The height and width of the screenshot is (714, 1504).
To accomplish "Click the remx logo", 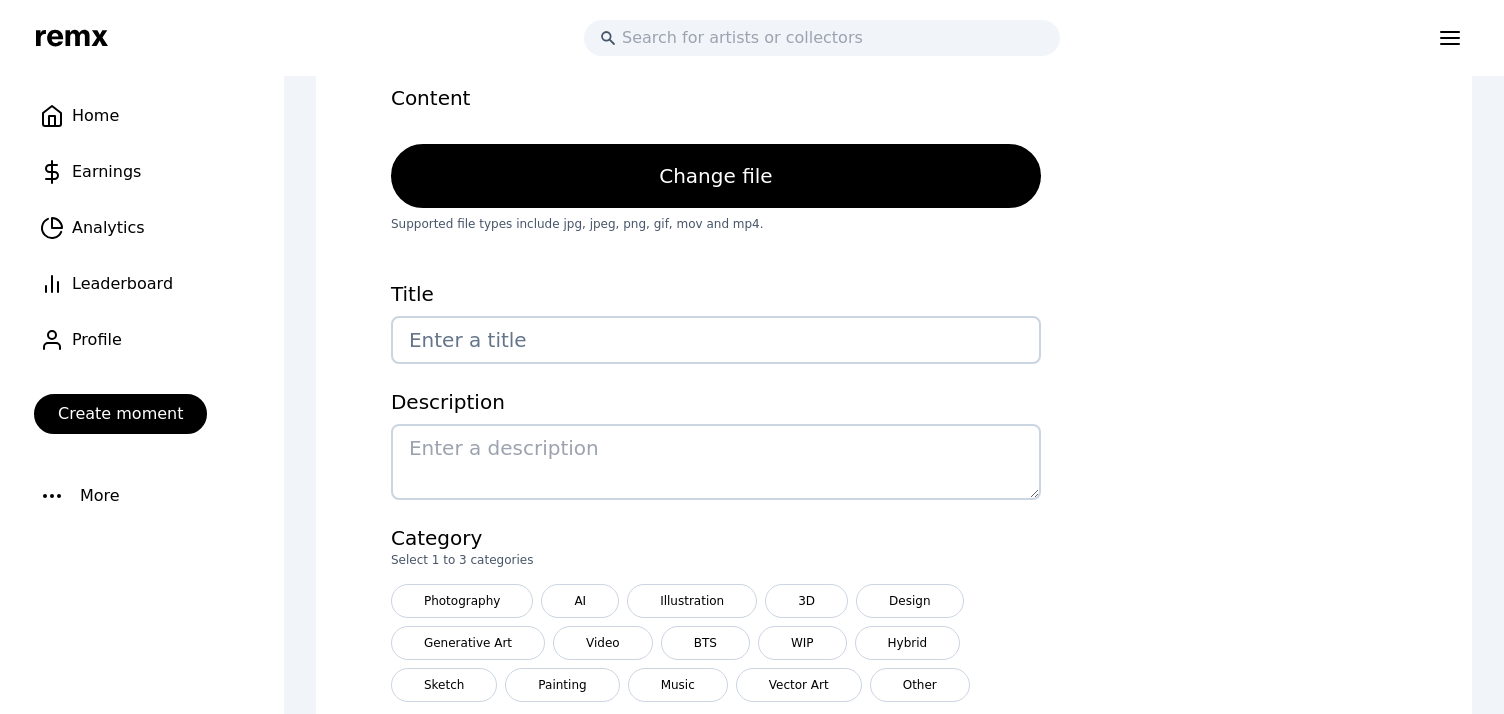I will pyautogui.click(x=72, y=37).
